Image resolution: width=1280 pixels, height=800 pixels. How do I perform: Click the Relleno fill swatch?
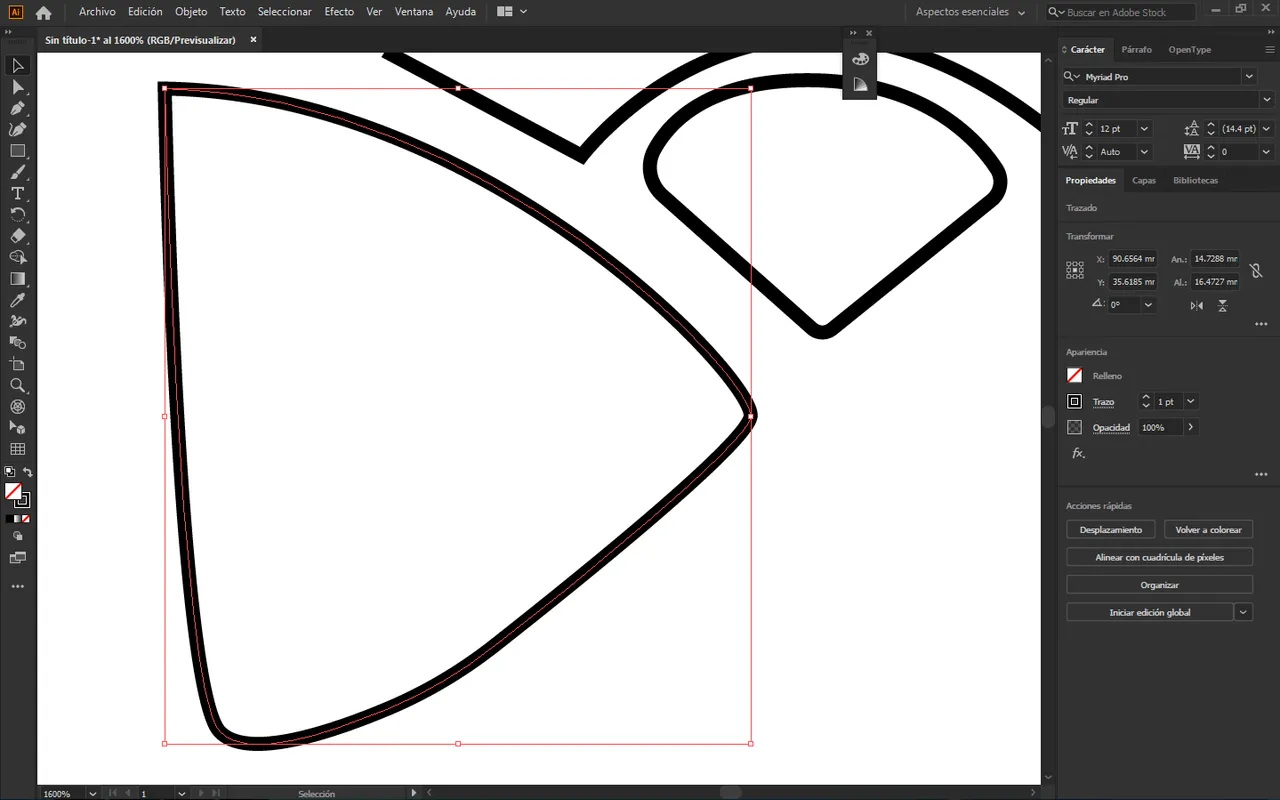click(x=1075, y=376)
